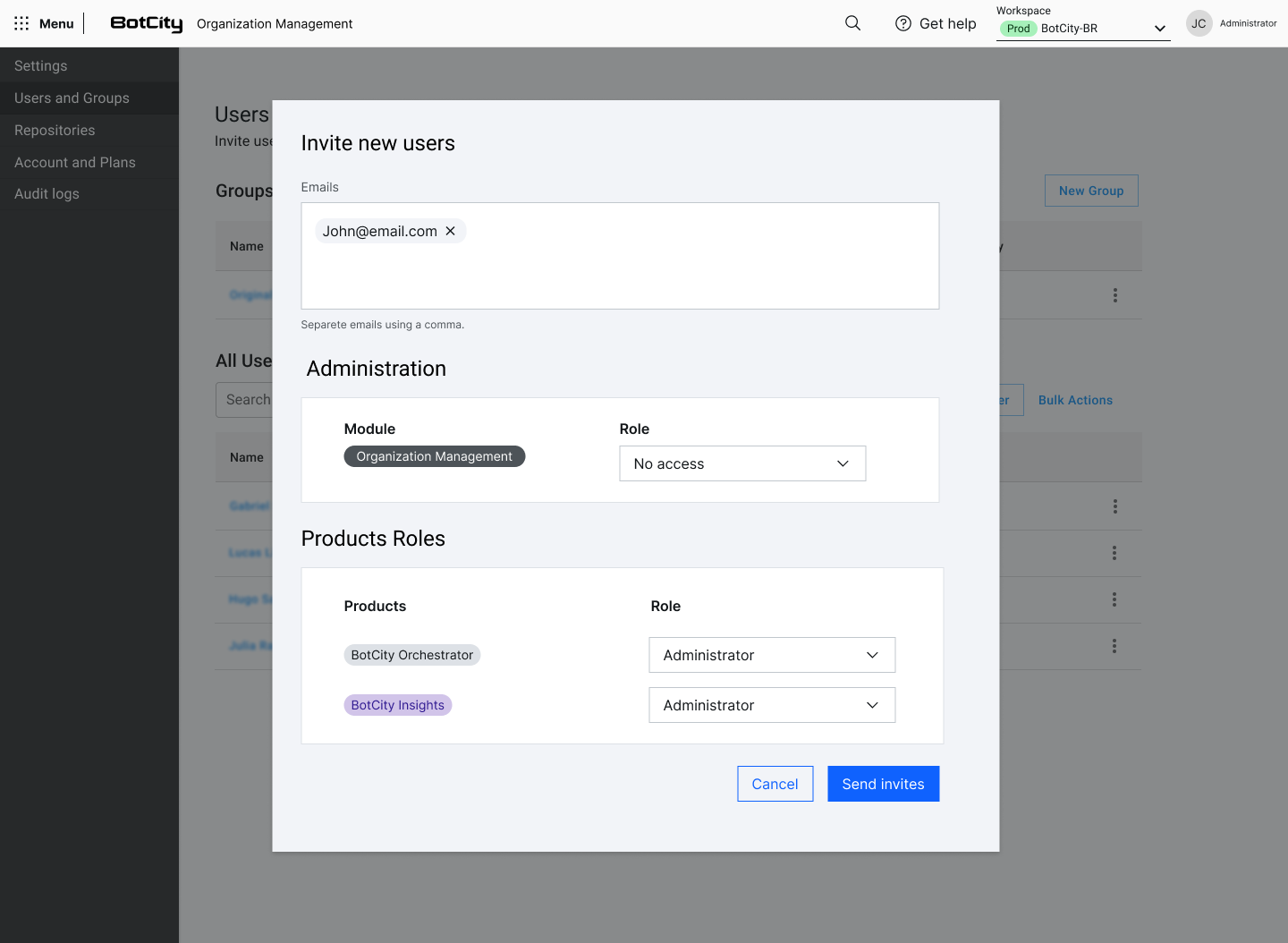
Task: Open the Administration role dropdown showing No access
Action: 742,463
